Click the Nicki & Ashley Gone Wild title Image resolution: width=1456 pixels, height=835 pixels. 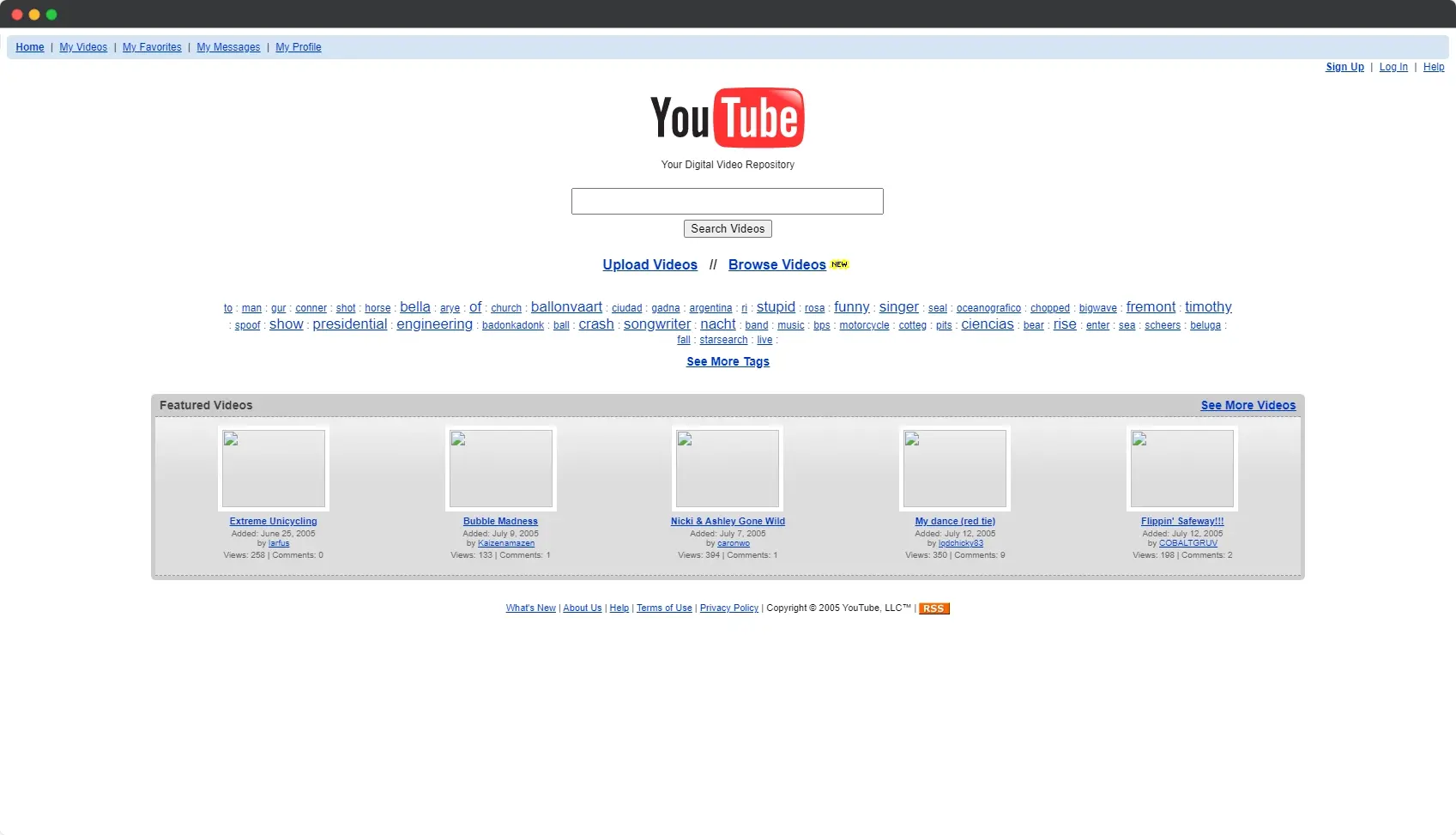click(x=728, y=521)
